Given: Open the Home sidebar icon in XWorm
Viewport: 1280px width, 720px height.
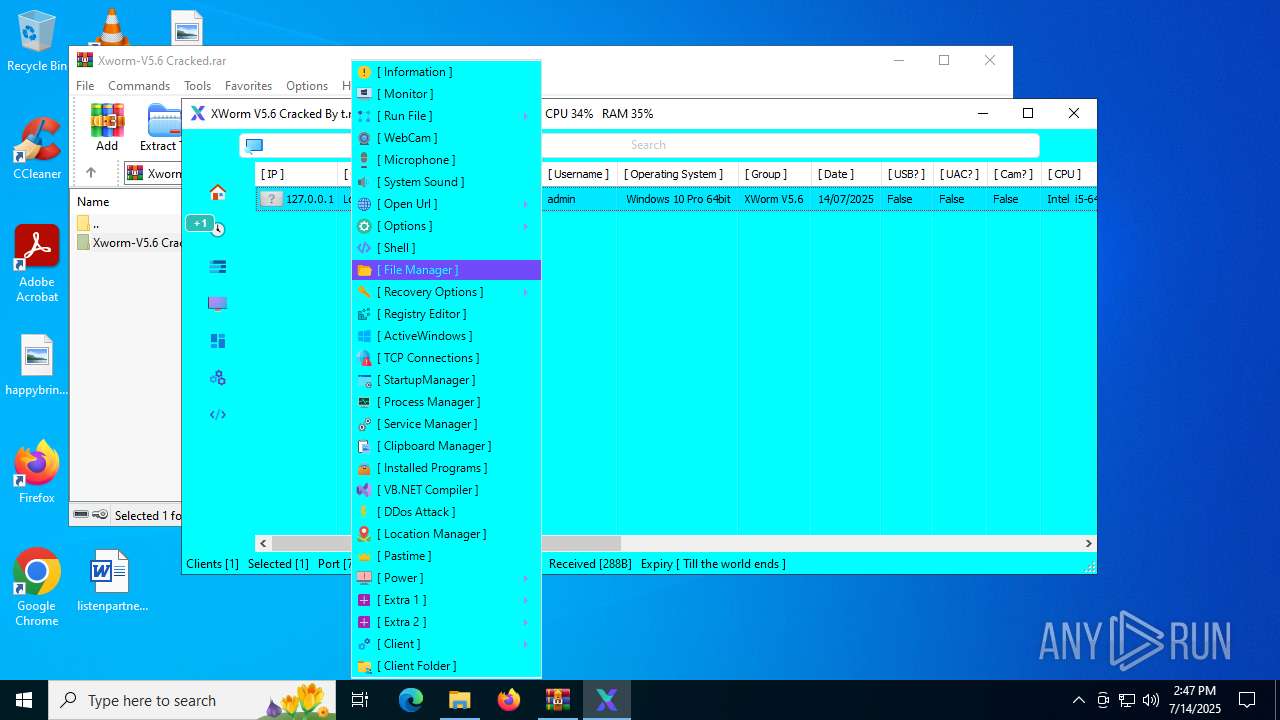Looking at the screenshot, I should [217, 192].
